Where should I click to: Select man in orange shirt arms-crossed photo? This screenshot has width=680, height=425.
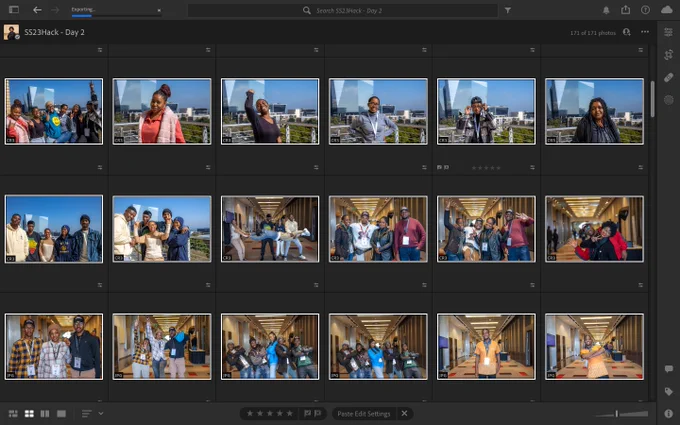[x=594, y=347]
